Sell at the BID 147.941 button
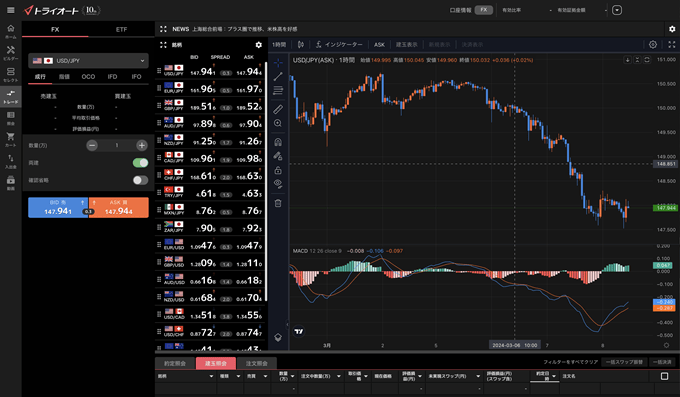 [x=58, y=207]
